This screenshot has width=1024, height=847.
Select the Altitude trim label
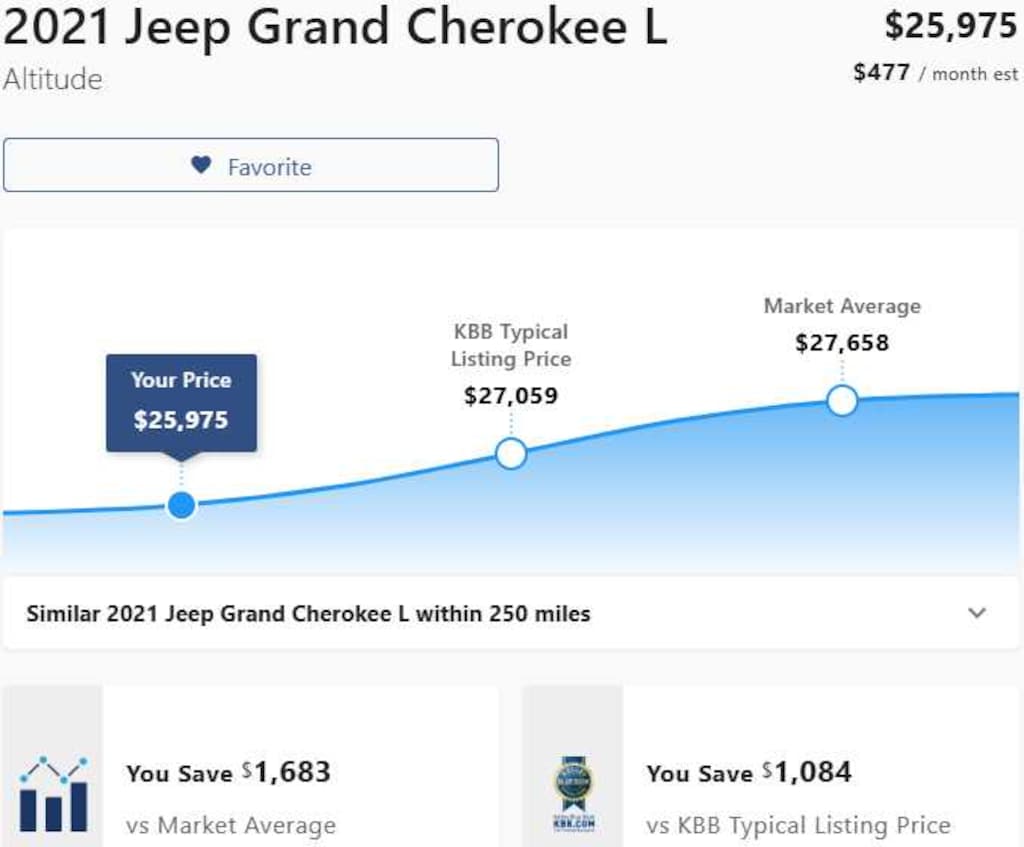(x=52, y=80)
